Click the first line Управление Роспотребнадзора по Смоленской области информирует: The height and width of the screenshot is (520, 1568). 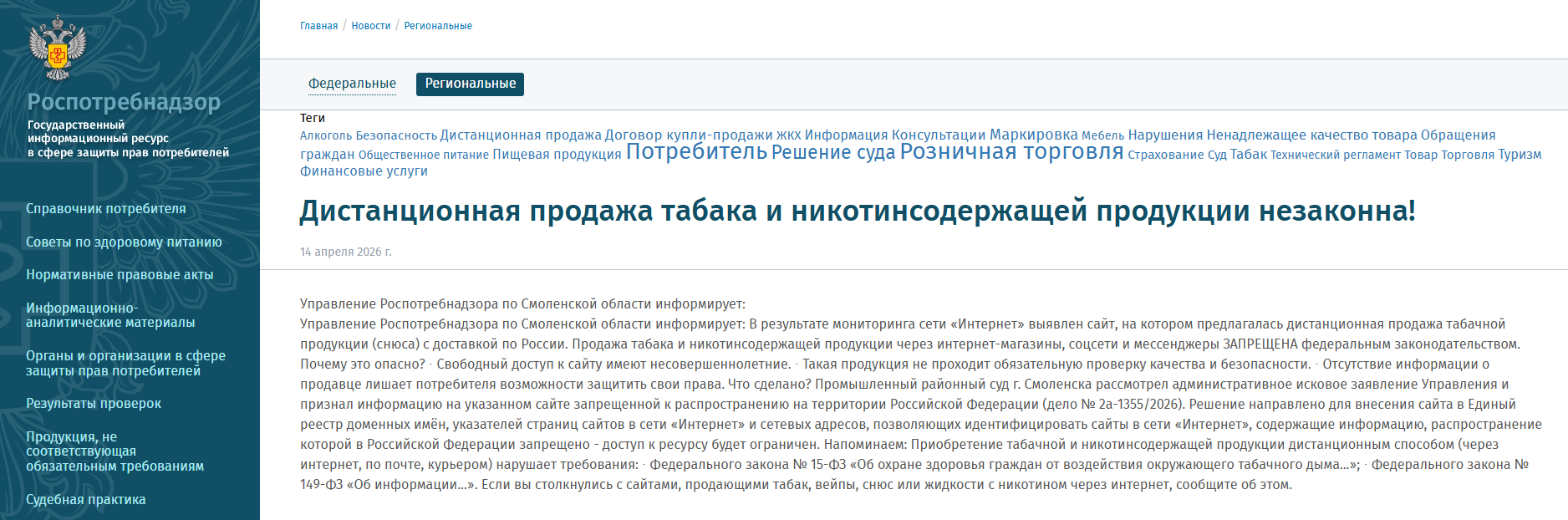pyautogui.click(x=522, y=304)
